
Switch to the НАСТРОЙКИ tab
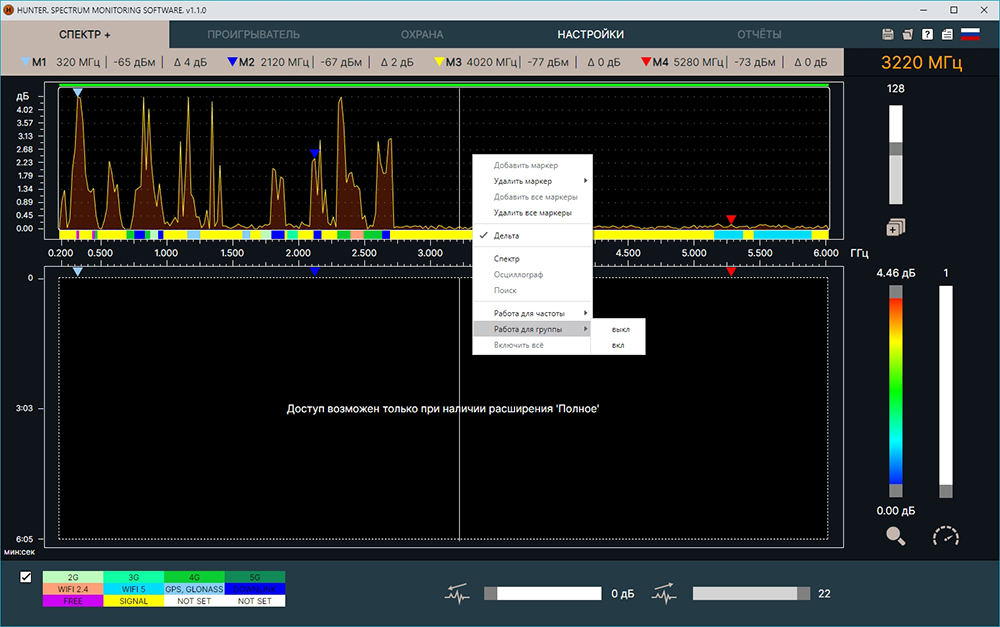590,34
